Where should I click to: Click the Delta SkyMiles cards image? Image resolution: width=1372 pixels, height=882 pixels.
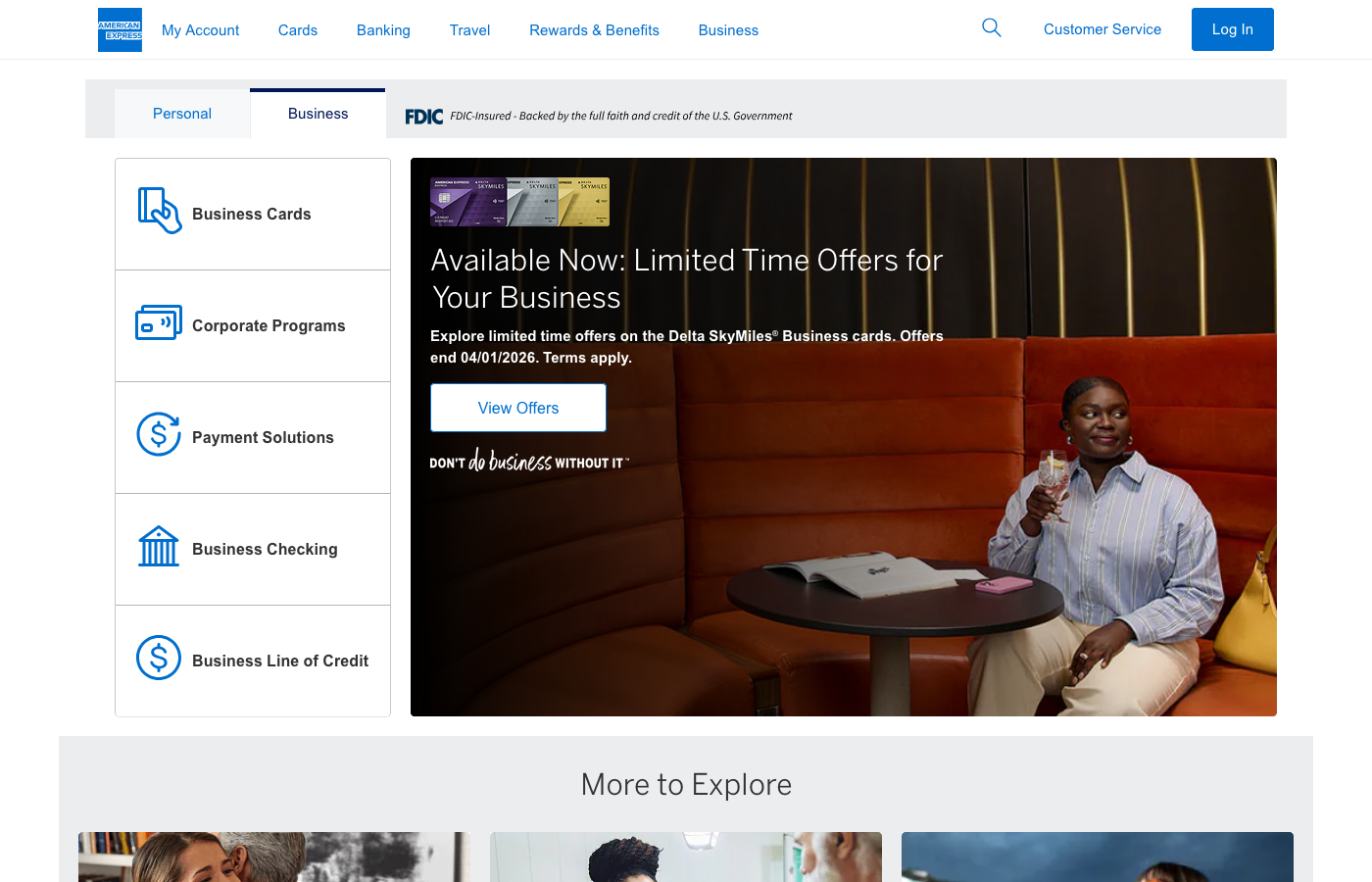pyautogui.click(x=519, y=202)
